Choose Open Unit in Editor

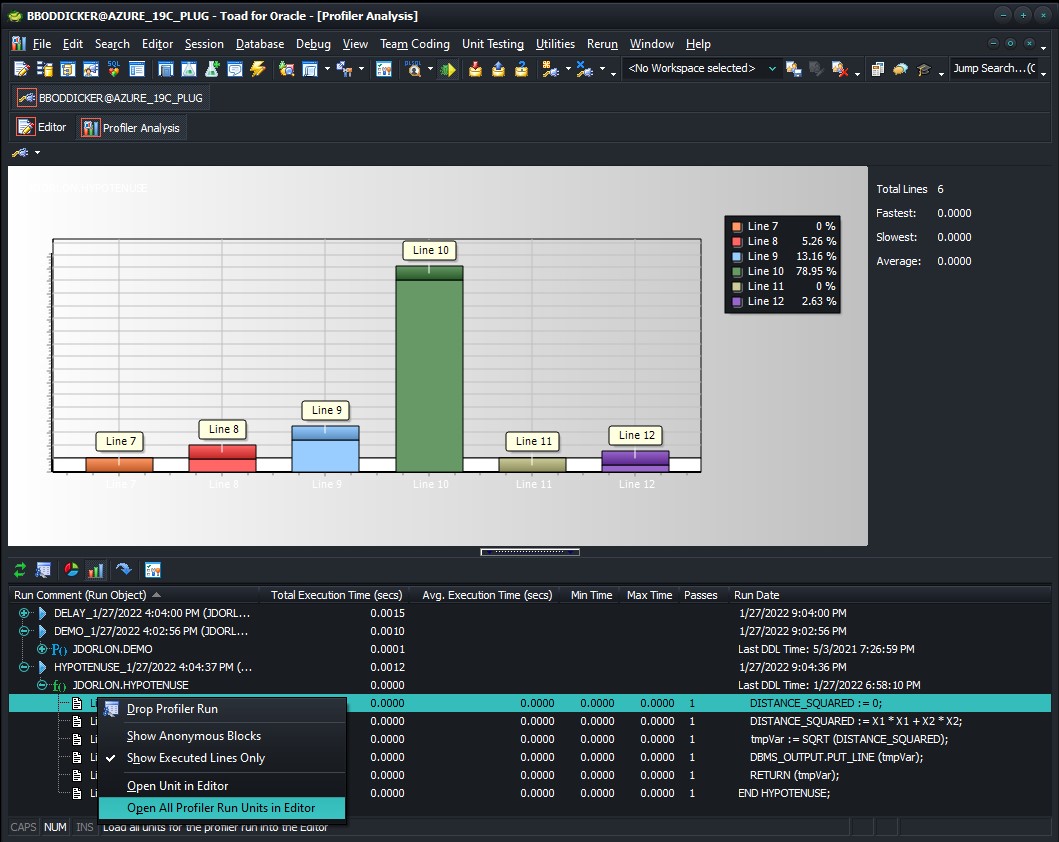(177, 786)
